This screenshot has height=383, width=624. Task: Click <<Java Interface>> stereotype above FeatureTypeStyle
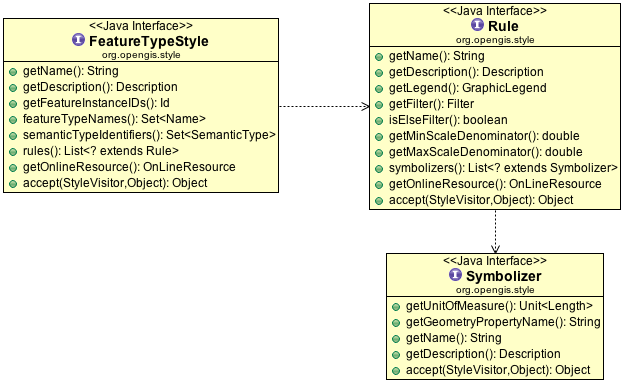(x=141, y=26)
